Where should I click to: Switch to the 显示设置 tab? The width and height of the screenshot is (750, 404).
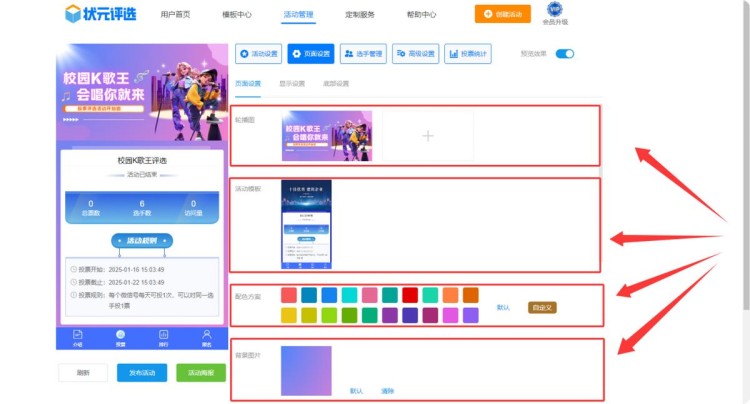coord(292,84)
